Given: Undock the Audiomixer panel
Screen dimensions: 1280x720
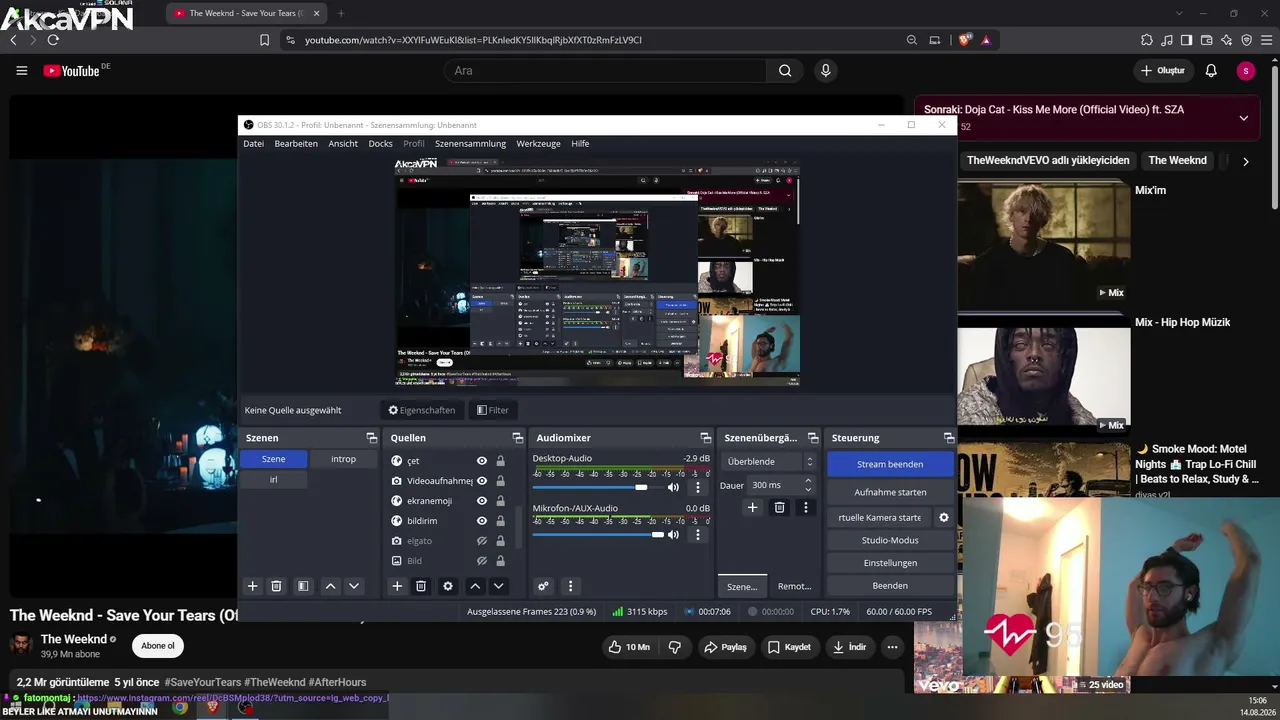Looking at the screenshot, I should coord(706,438).
